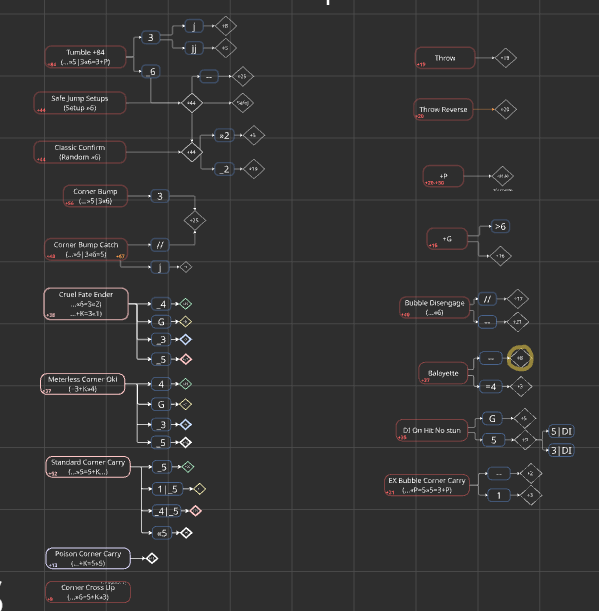The width and height of the screenshot is (599, 611).
Task: Click the _3 node under Meterless Corner Oki
Action: click(x=161, y=425)
